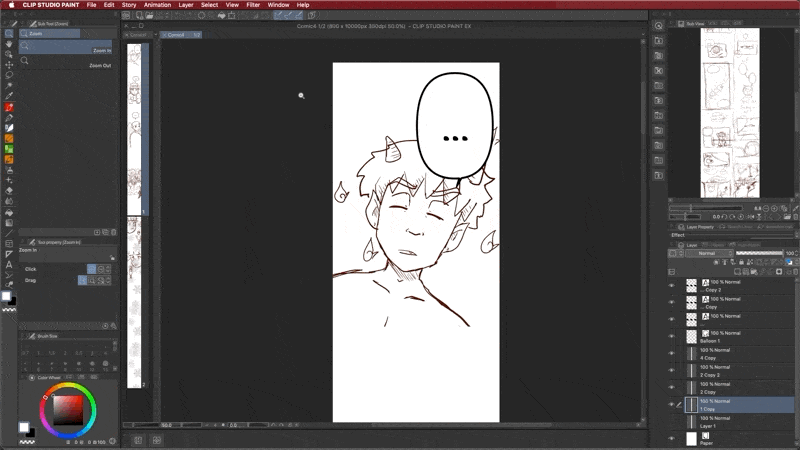Open the layer blending mode dropdown
Viewport: 800px width, 450px height.
point(709,253)
